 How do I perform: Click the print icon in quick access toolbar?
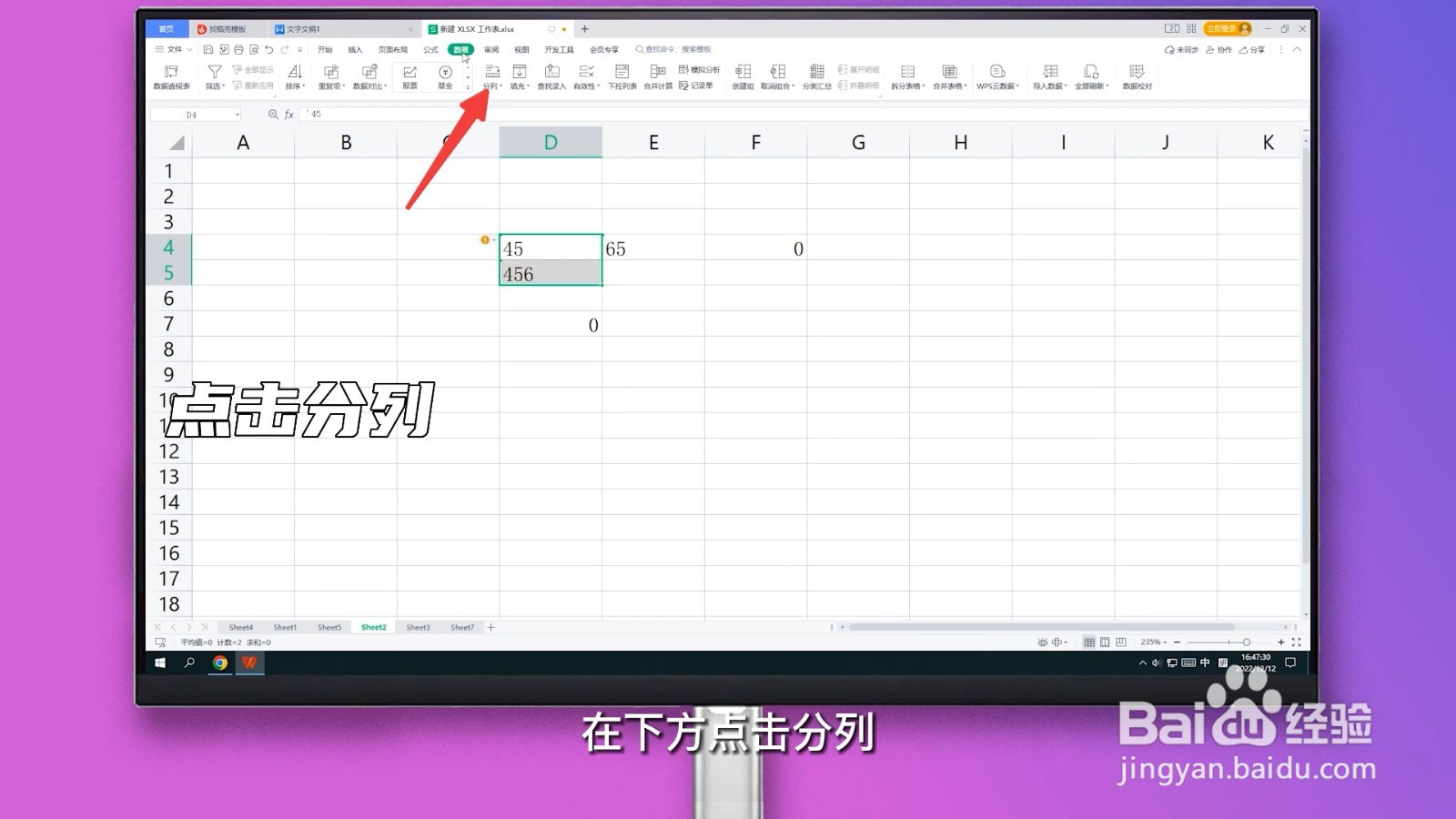pyautogui.click(x=238, y=50)
